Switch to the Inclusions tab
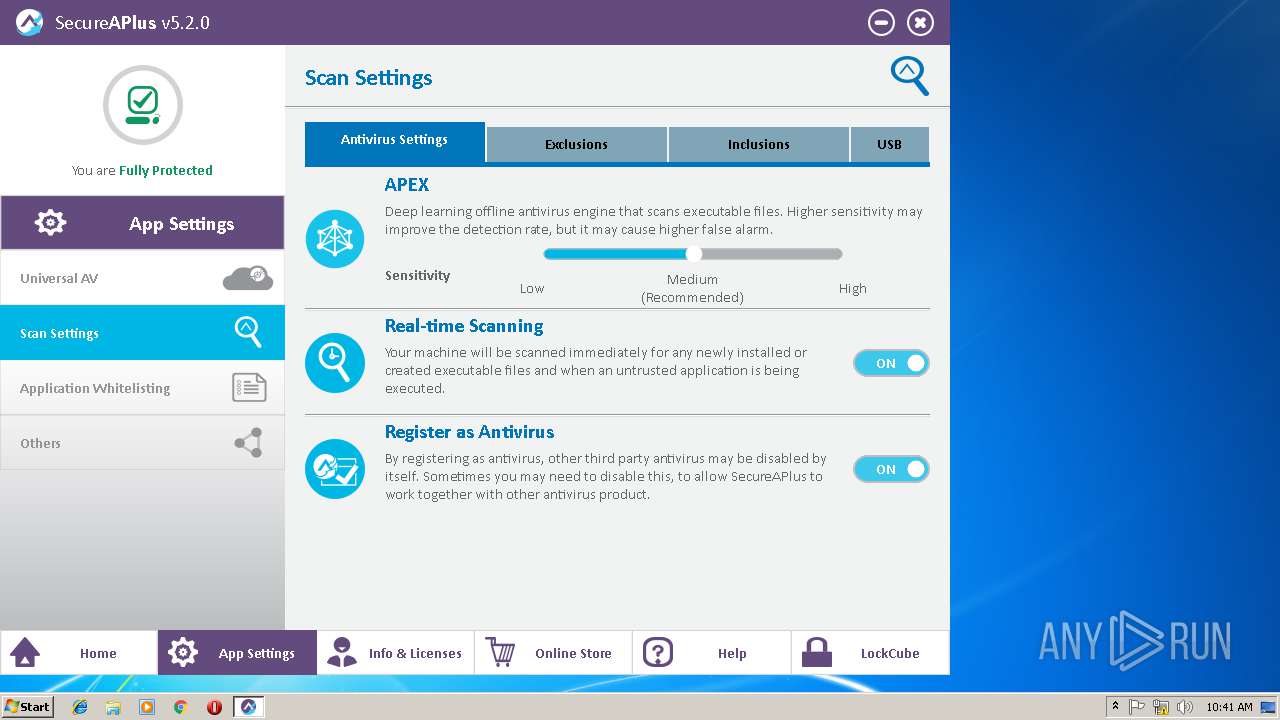Screen dimensions: 1280x720 coord(758,144)
